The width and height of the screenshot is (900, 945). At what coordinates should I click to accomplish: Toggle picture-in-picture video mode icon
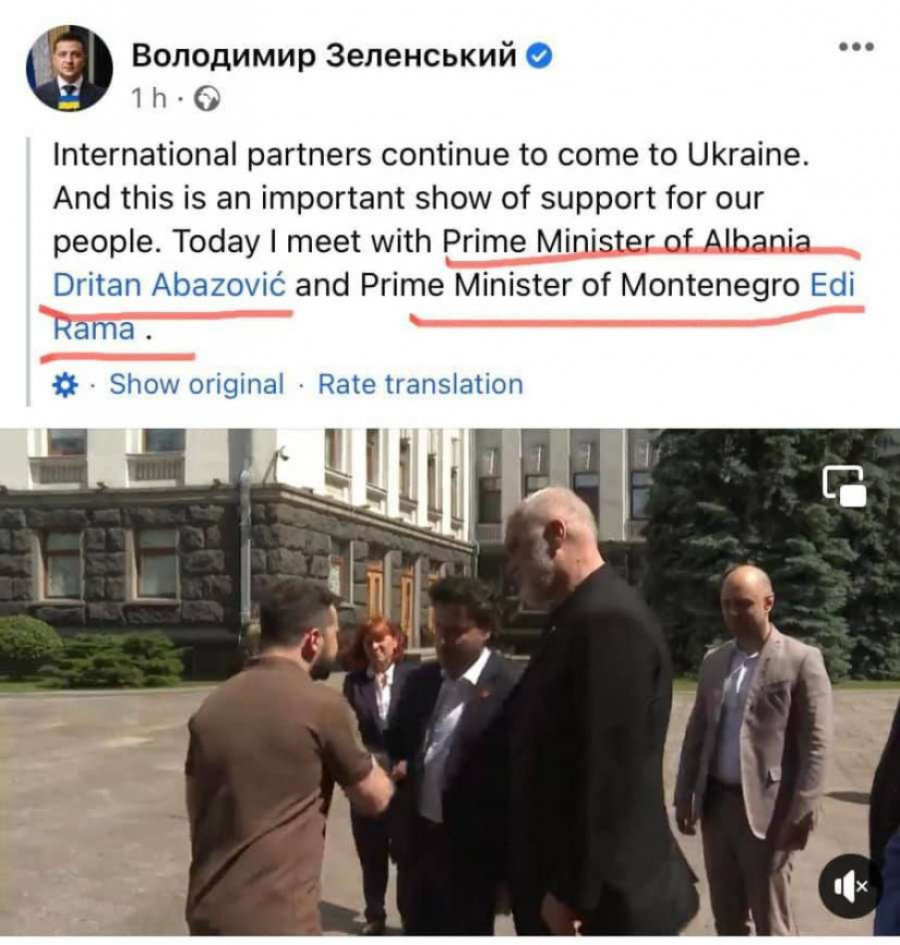pyautogui.click(x=845, y=485)
